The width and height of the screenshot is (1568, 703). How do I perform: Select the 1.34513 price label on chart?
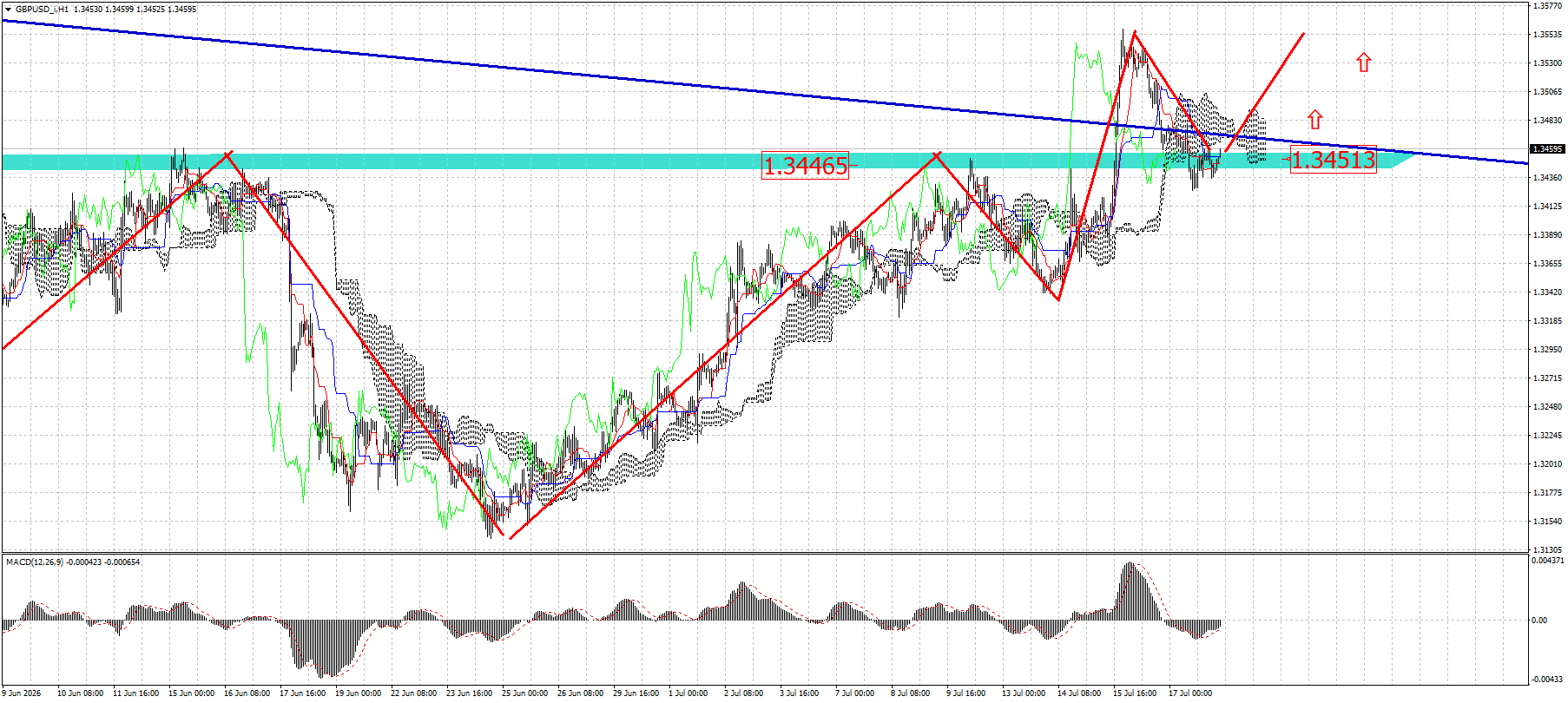tap(1333, 160)
